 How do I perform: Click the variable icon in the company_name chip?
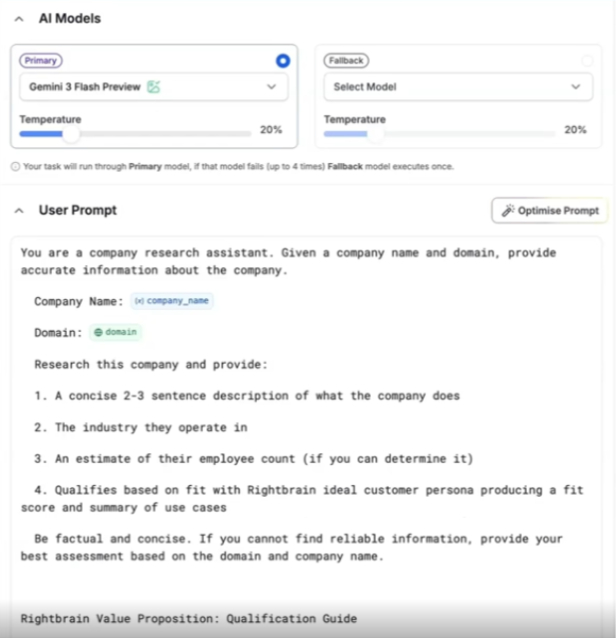[139, 301]
